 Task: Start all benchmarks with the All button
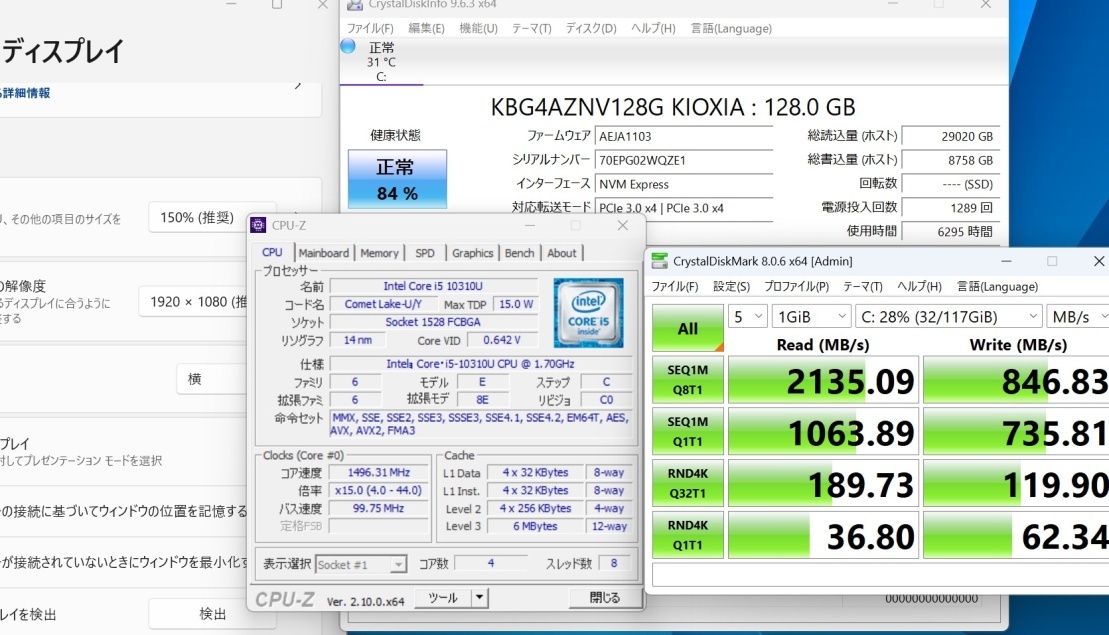tap(688, 328)
